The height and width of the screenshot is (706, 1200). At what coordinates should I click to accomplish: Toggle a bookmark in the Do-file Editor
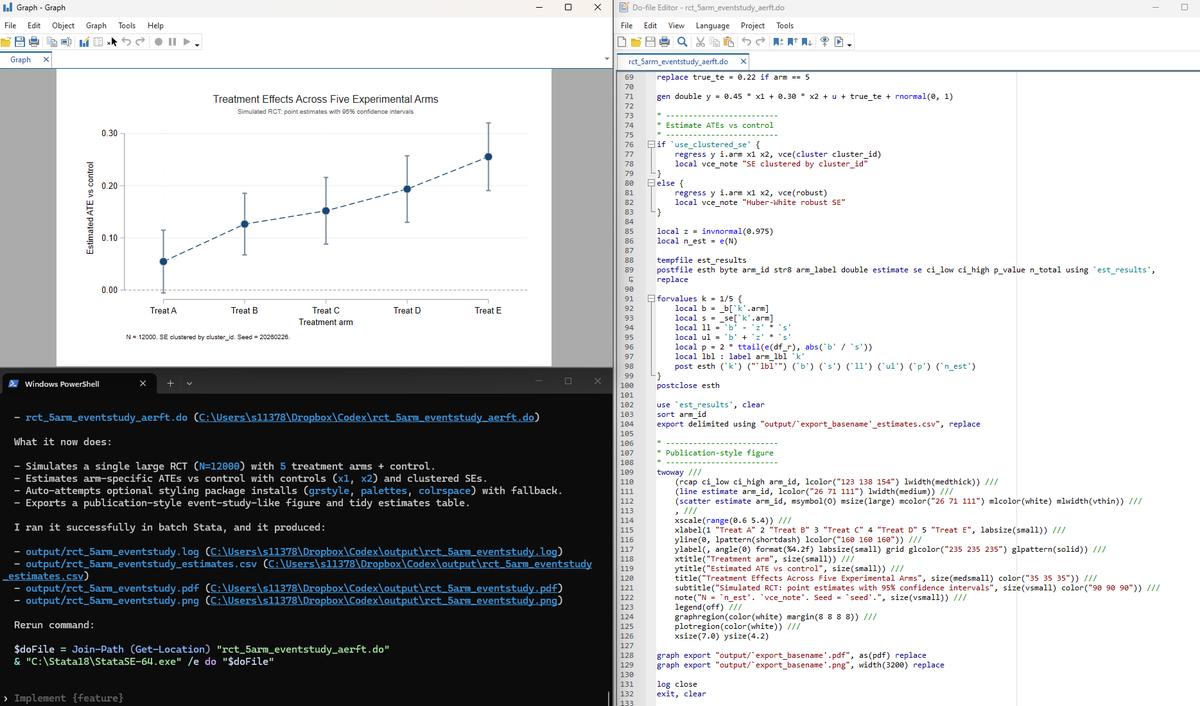point(778,42)
